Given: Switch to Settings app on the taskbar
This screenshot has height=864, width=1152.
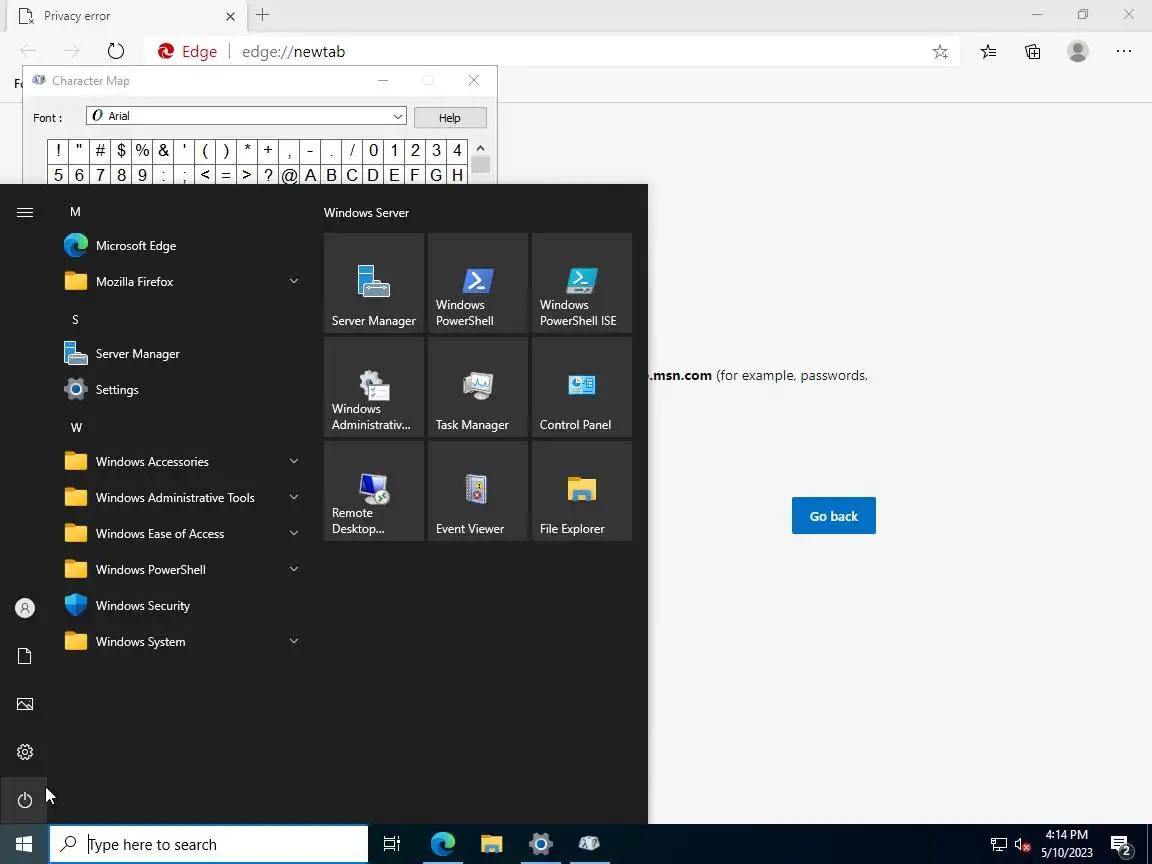Looking at the screenshot, I should [540, 844].
